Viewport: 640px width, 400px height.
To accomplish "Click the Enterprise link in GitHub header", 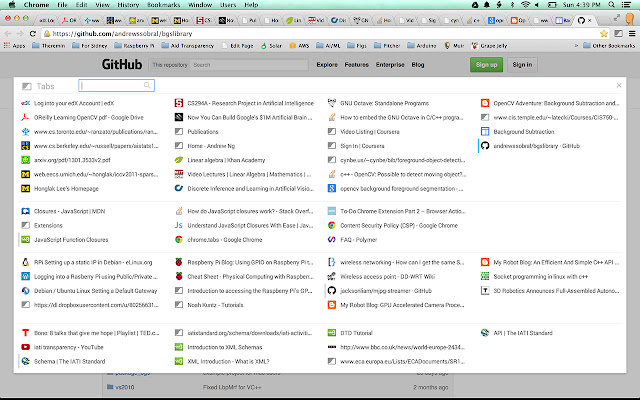I will [x=390, y=64].
